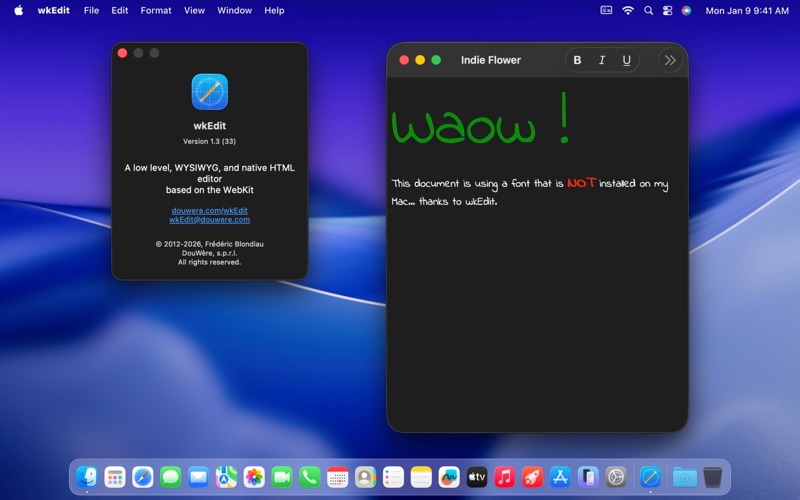Open Notes from the Dock
Image resolution: width=800 pixels, height=500 pixels.
(x=421, y=478)
